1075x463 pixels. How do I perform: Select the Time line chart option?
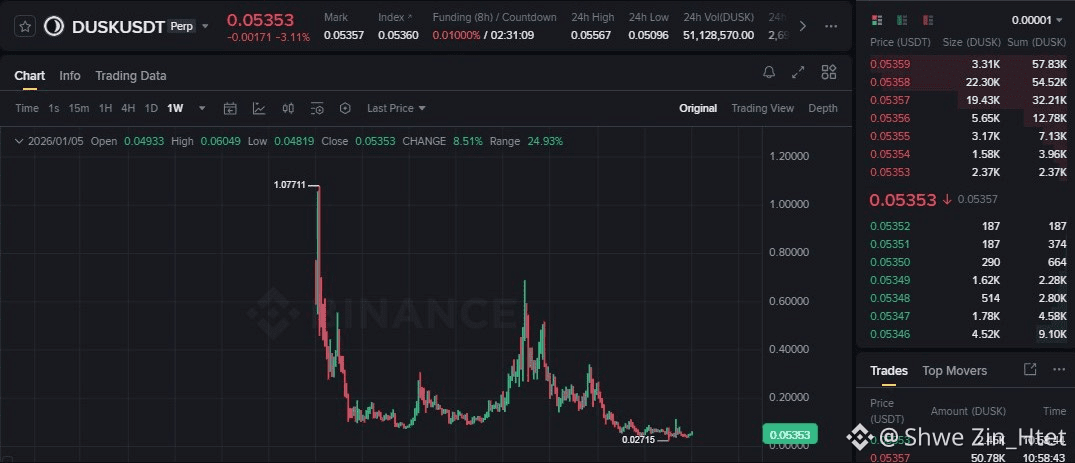click(x=27, y=108)
